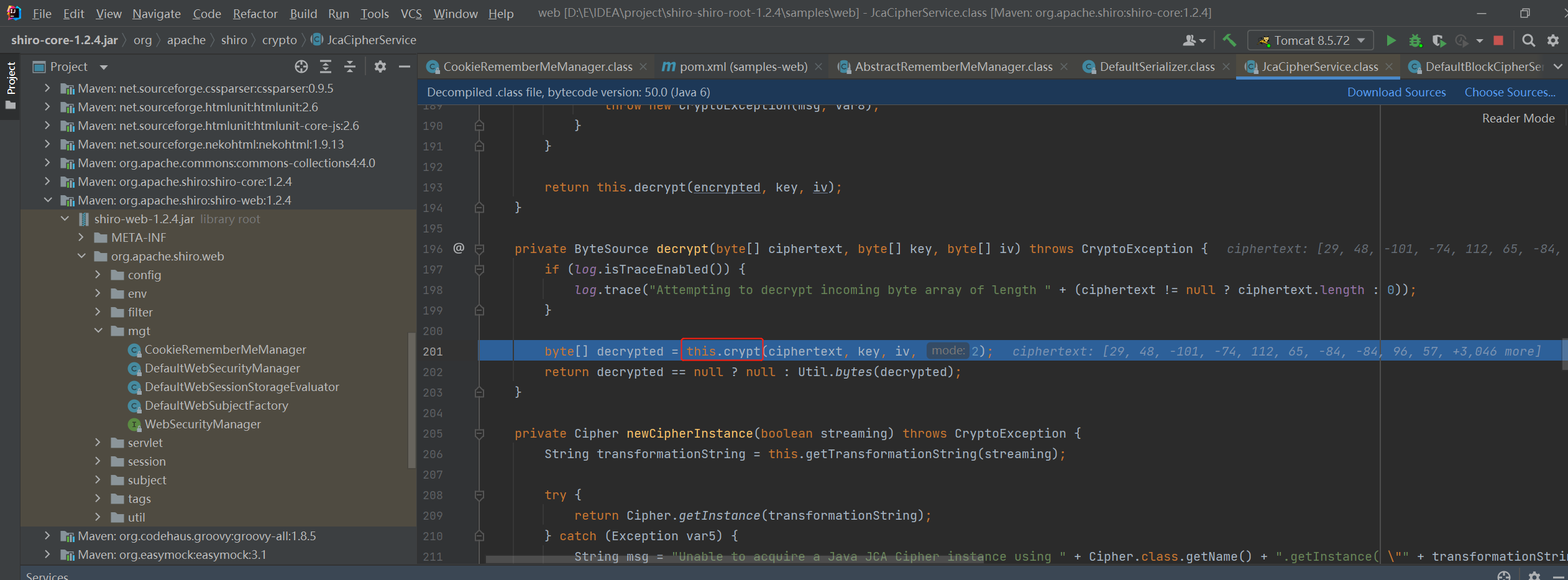The image size is (1568, 580).
Task: Close the pom.xml (samples-web) tab
Action: coord(818,67)
